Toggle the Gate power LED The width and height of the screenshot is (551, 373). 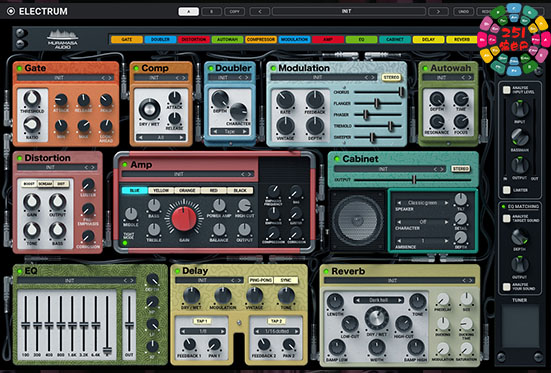pyautogui.click(x=19, y=68)
